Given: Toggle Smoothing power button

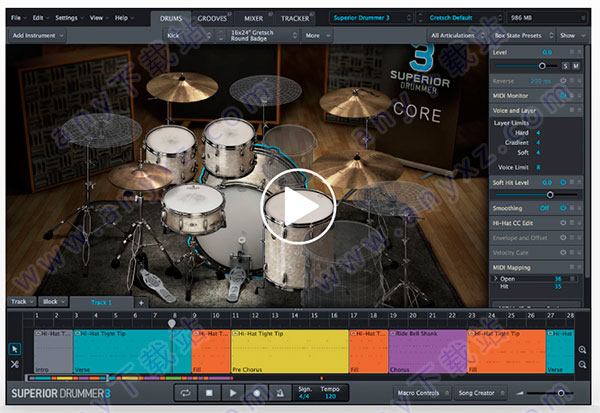Looking at the screenshot, I should [x=563, y=208].
